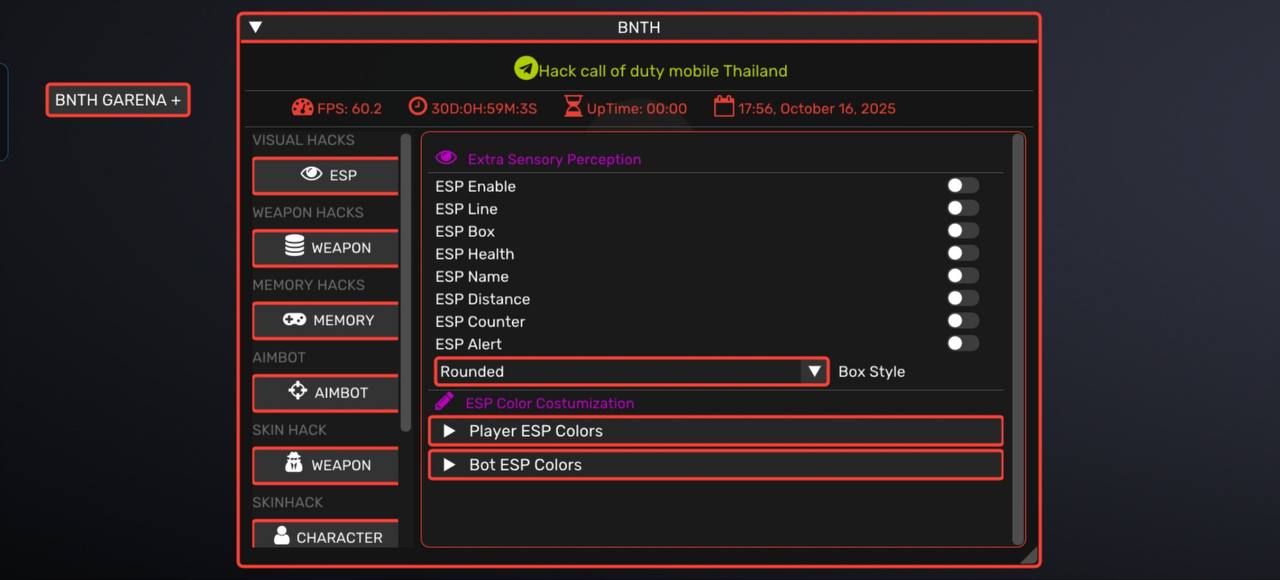
Task: Expand the Player ESP Colors section
Action: pyautogui.click(x=715, y=431)
